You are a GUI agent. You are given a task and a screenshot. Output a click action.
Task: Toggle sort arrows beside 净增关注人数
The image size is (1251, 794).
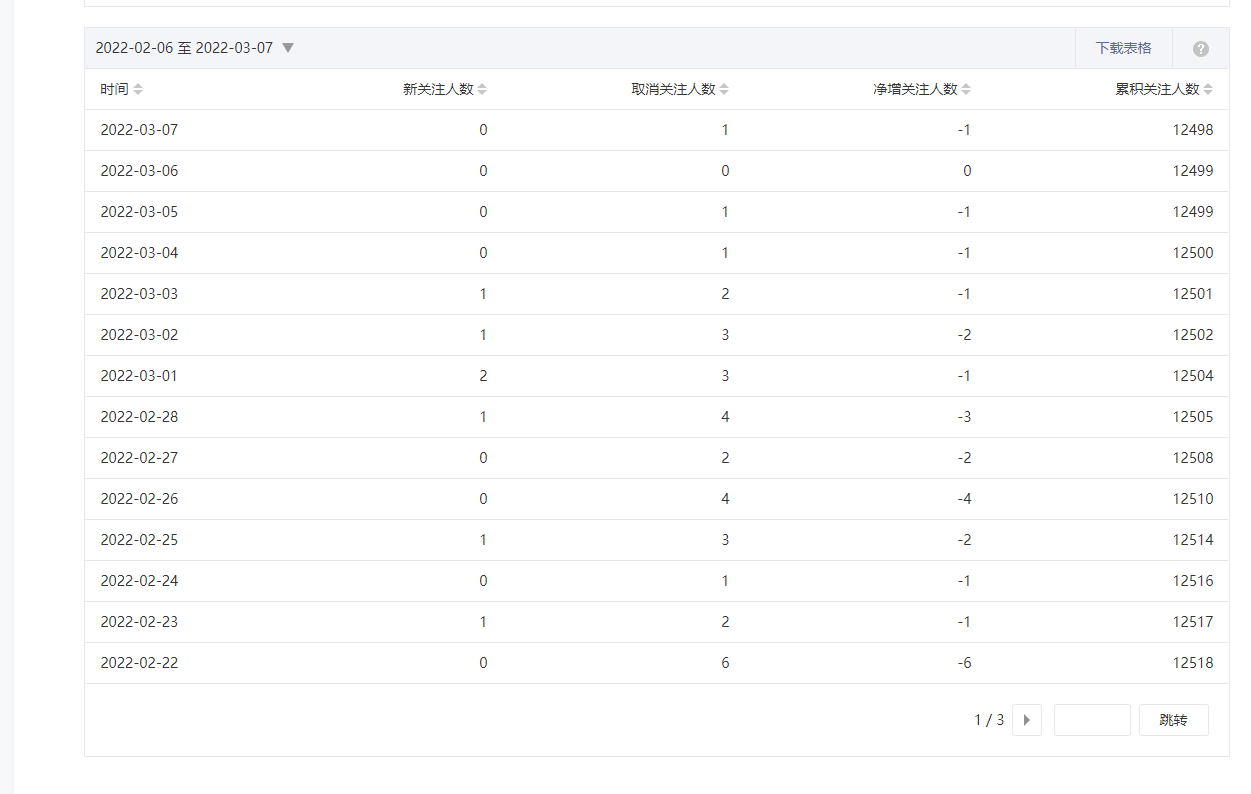(966, 89)
